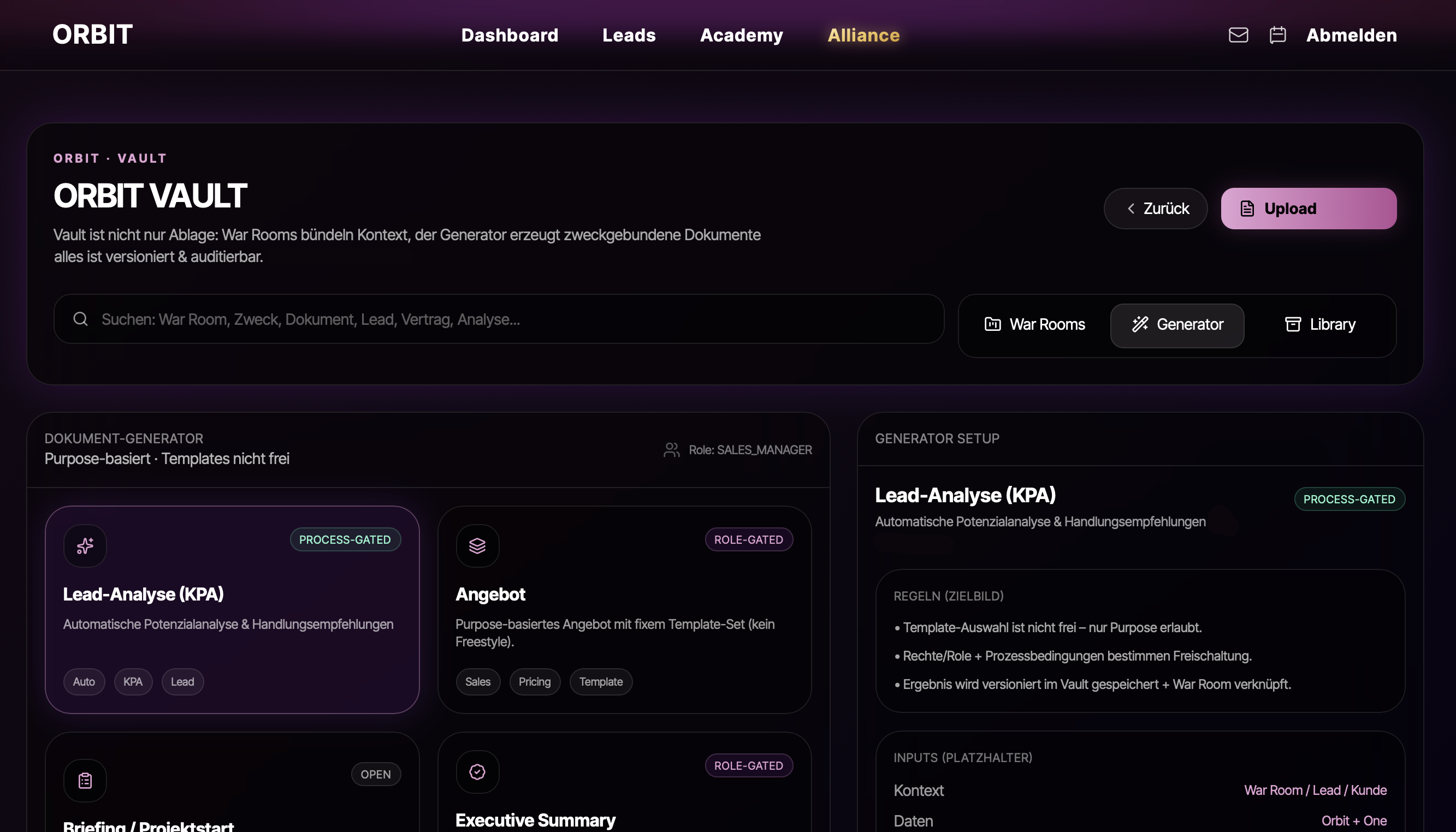This screenshot has width=1456, height=832.
Task: Click Abmelden to log out
Action: pyautogui.click(x=1351, y=35)
